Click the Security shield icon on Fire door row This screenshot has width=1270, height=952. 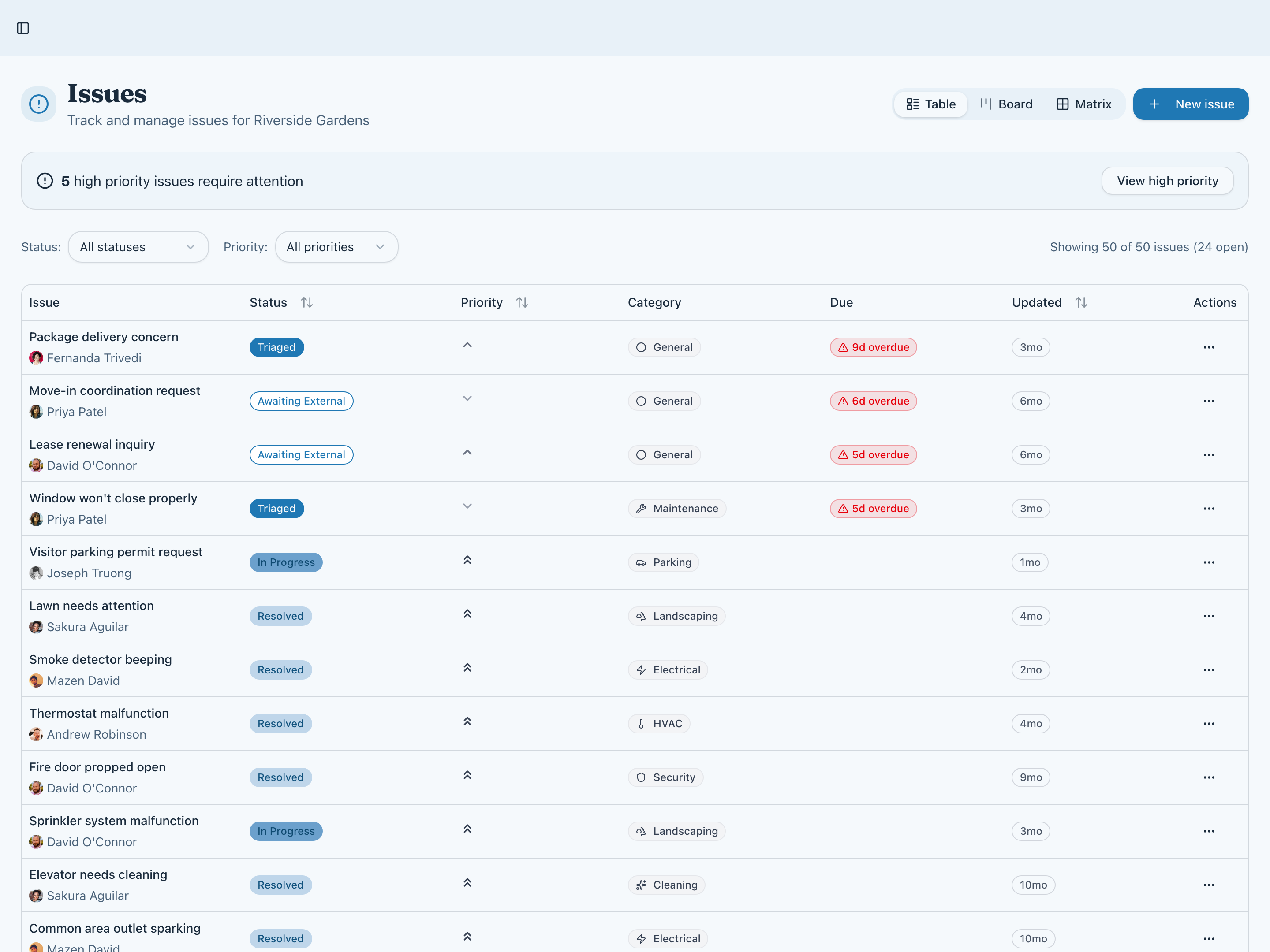click(x=641, y=777)
